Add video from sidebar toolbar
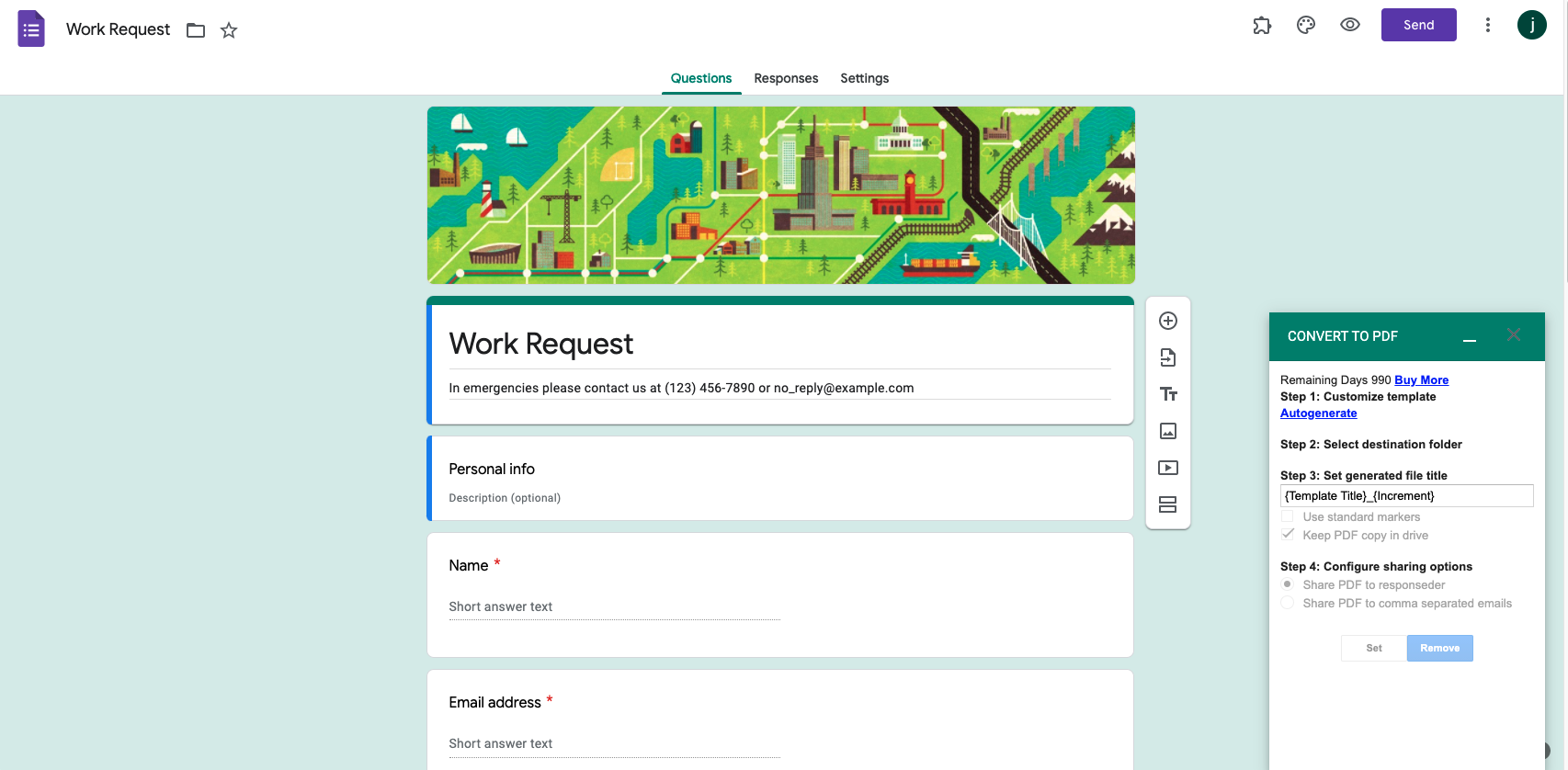Viewport: 1568px width, 770px height. (1168, 468)
